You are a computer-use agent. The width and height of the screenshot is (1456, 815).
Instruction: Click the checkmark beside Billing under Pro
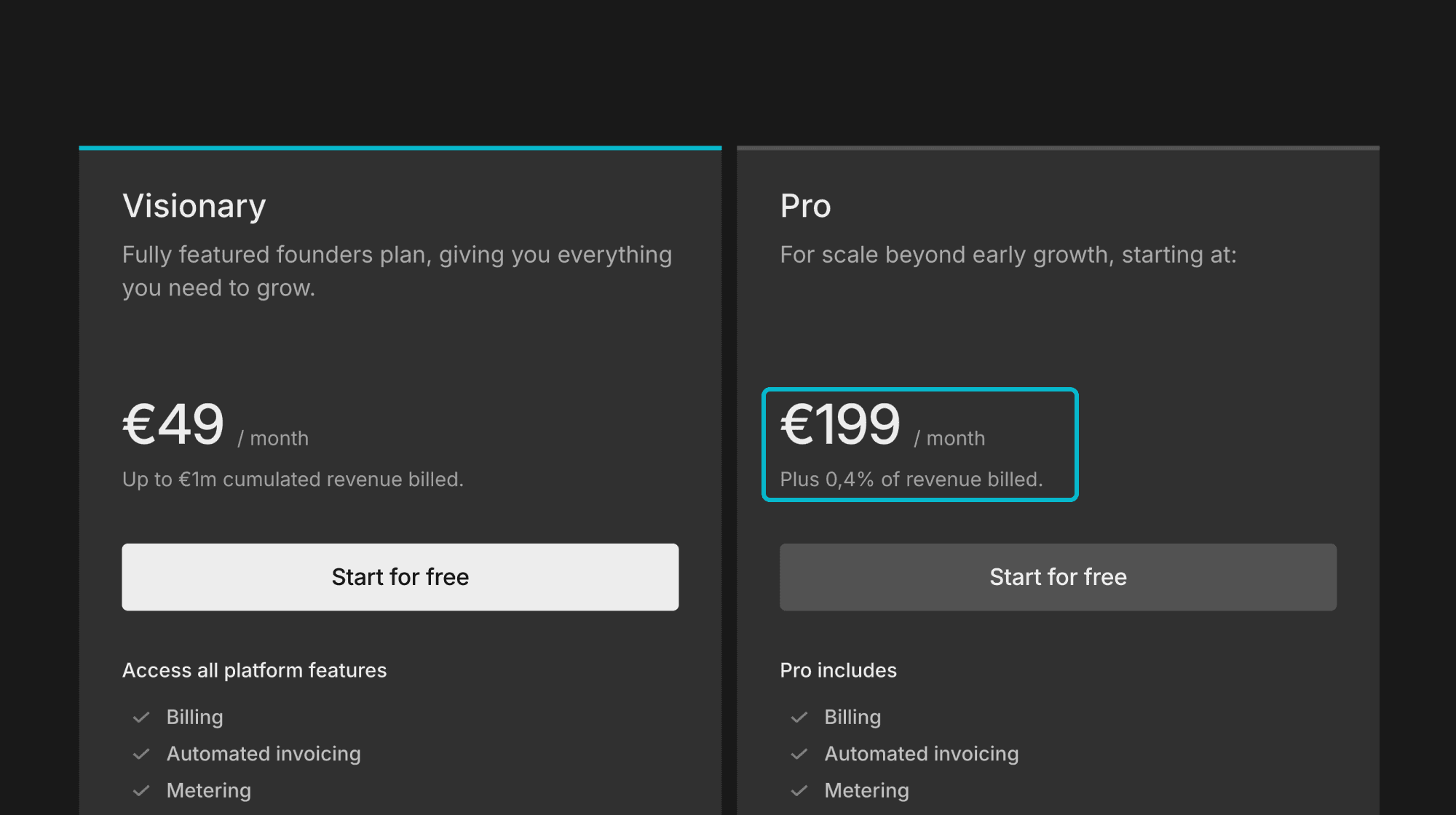pos(800,717)
